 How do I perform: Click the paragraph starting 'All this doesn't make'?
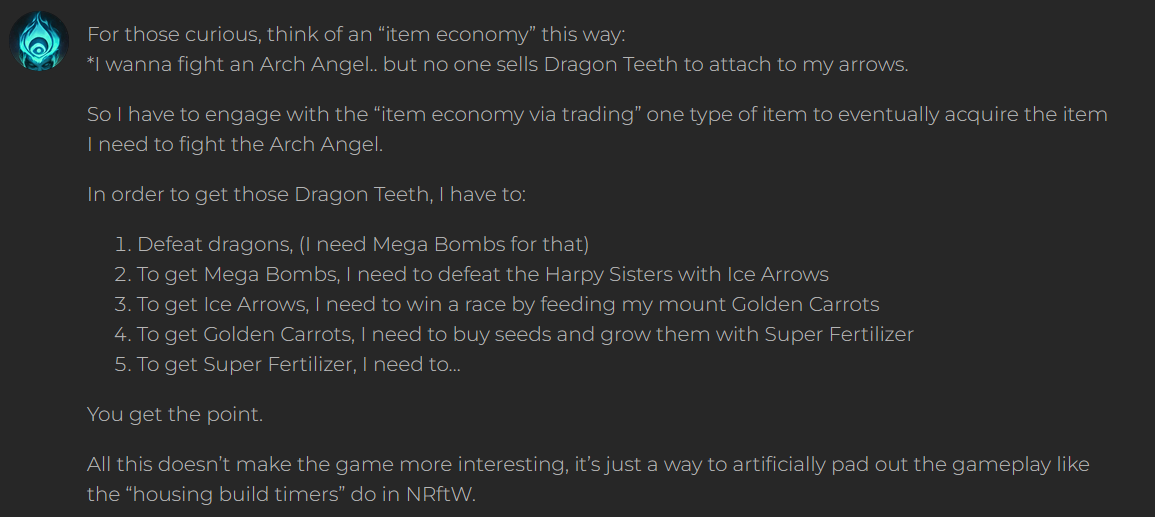[588, 479]
